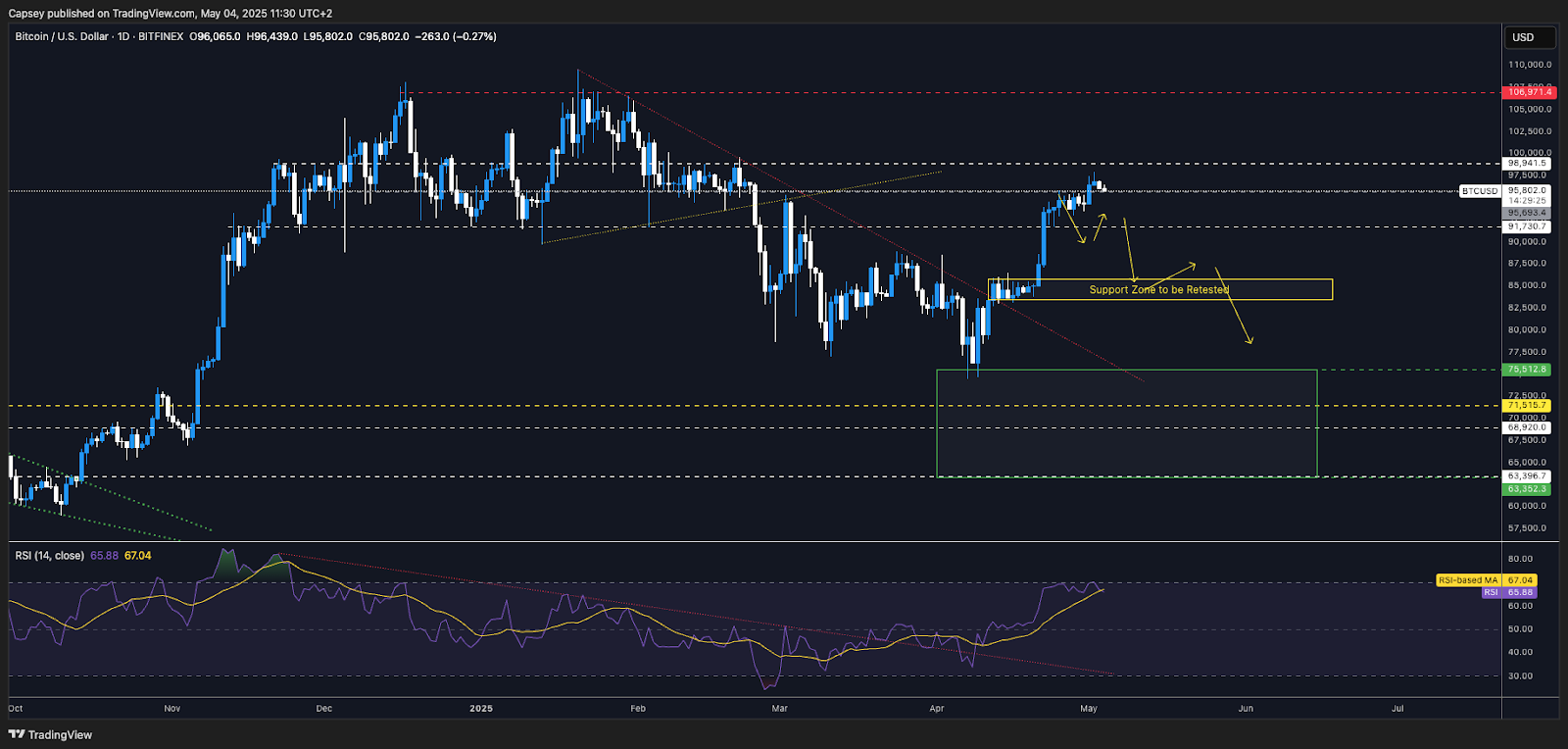Image resolution: width=1568 pixels, height=749 pixels.
Task: Click the 91,730.7 price level label
Action: [x=1527, y=226]
